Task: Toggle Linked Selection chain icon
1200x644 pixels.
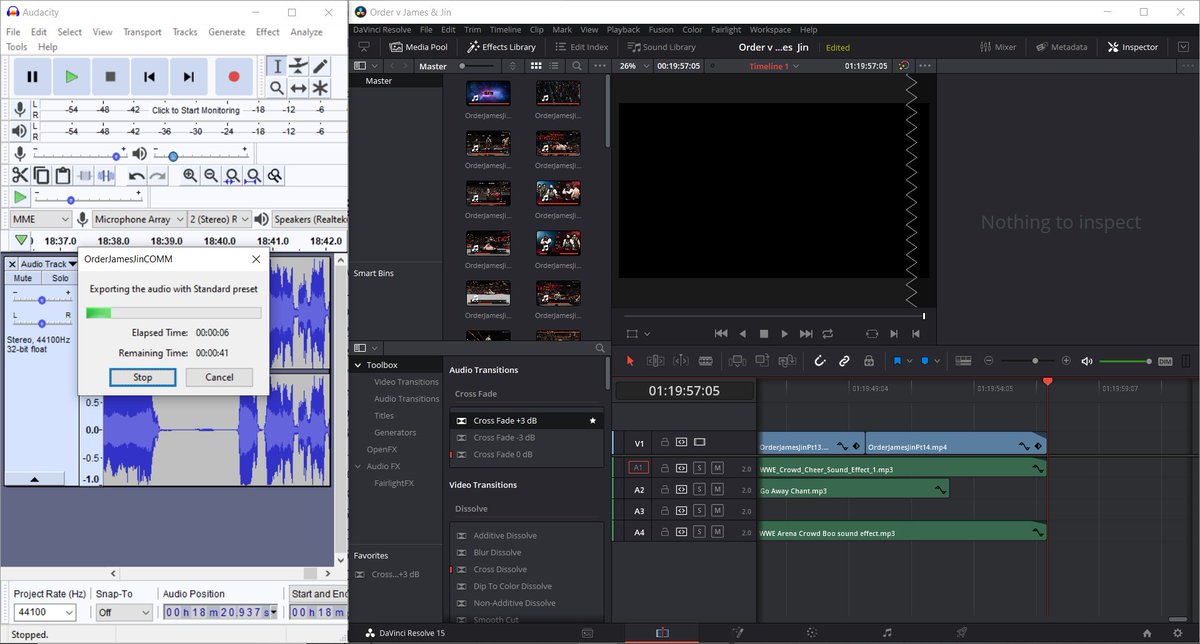Action: tap(844, 361)
